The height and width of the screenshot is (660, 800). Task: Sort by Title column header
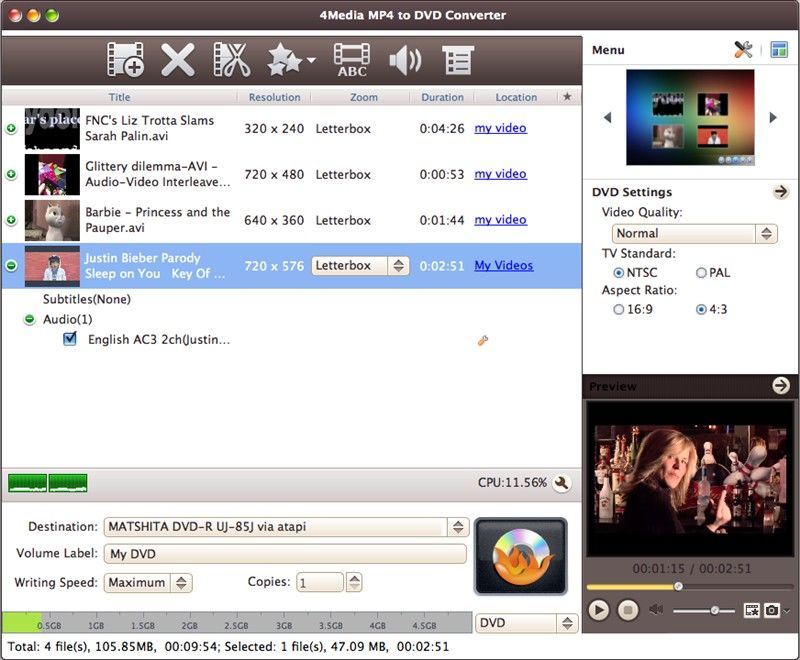coord(119,97)
